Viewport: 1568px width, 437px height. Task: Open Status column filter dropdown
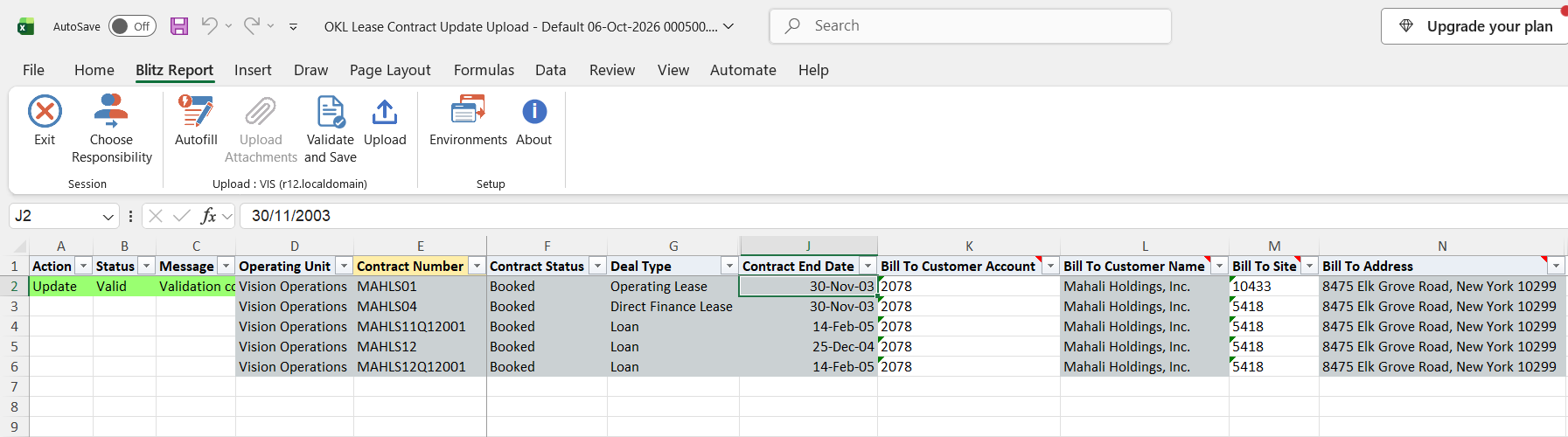[147, 266]
